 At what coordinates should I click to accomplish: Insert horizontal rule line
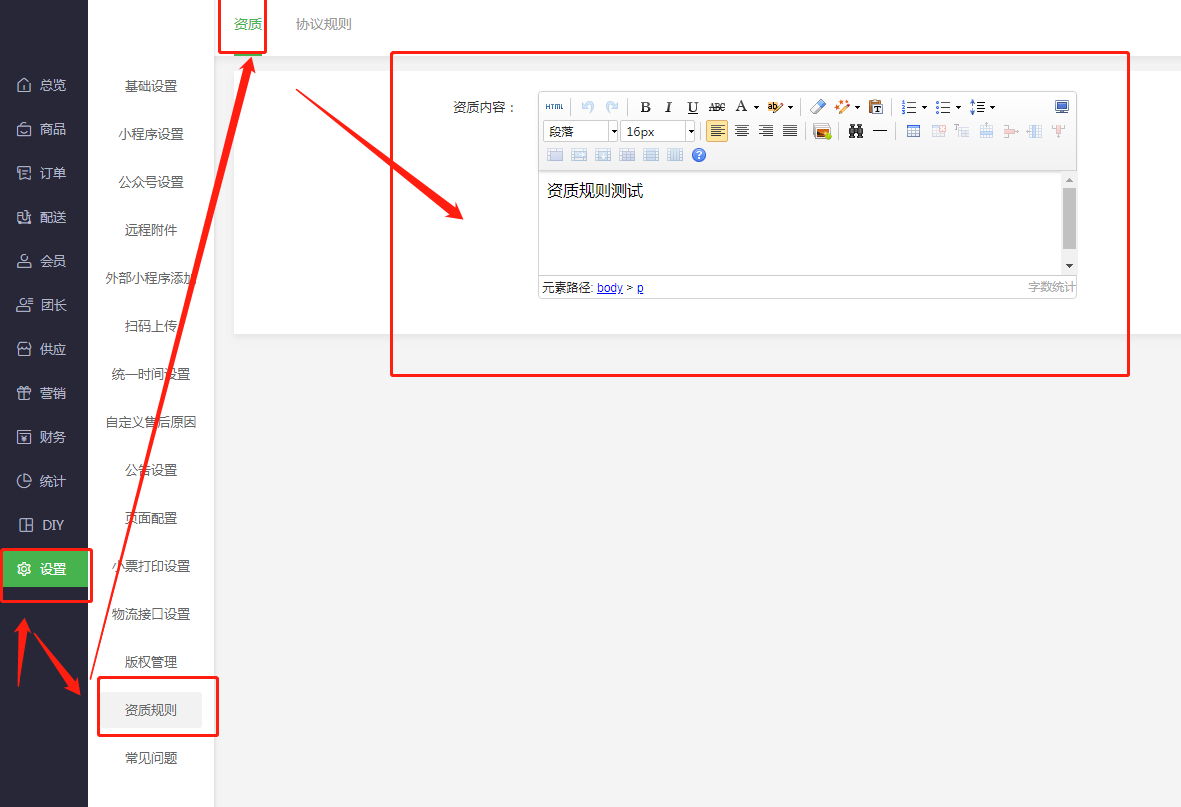[x=880, y=131]
